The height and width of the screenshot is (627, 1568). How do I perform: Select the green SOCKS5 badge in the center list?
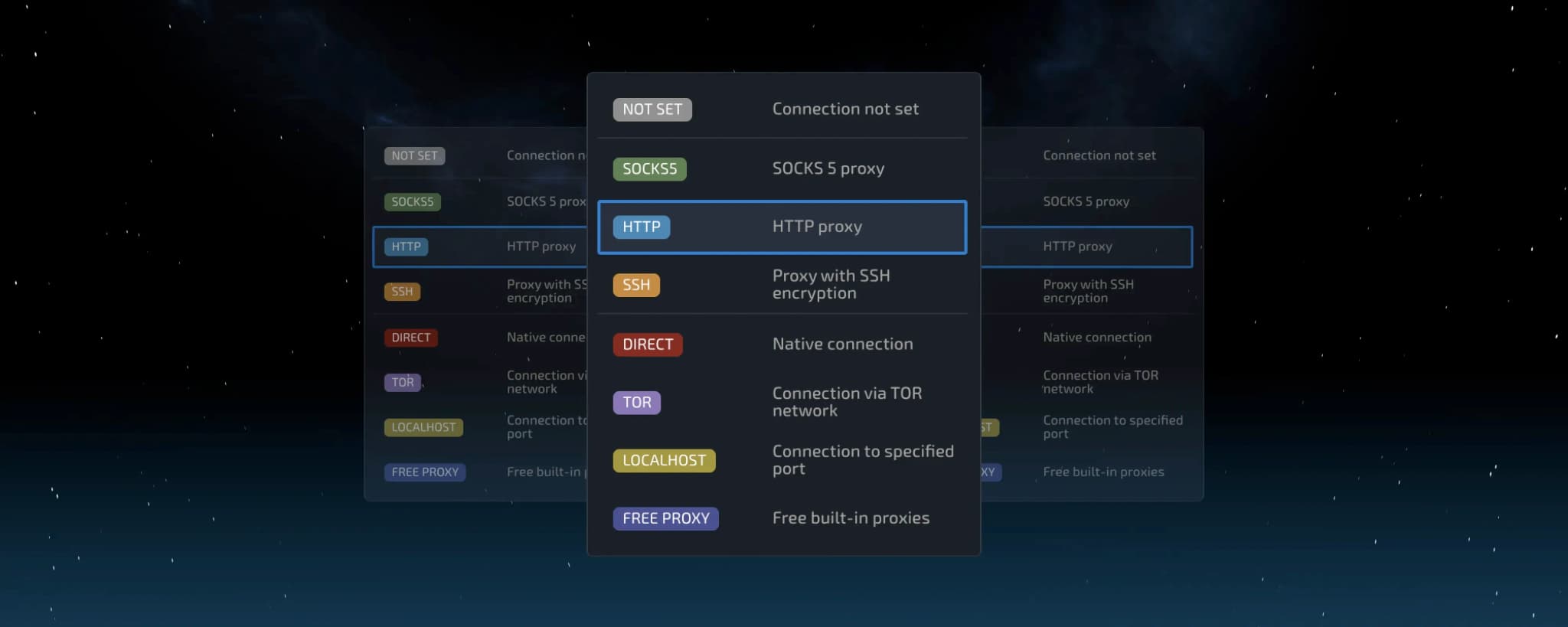pyautogui.click(x=649, y=168)
